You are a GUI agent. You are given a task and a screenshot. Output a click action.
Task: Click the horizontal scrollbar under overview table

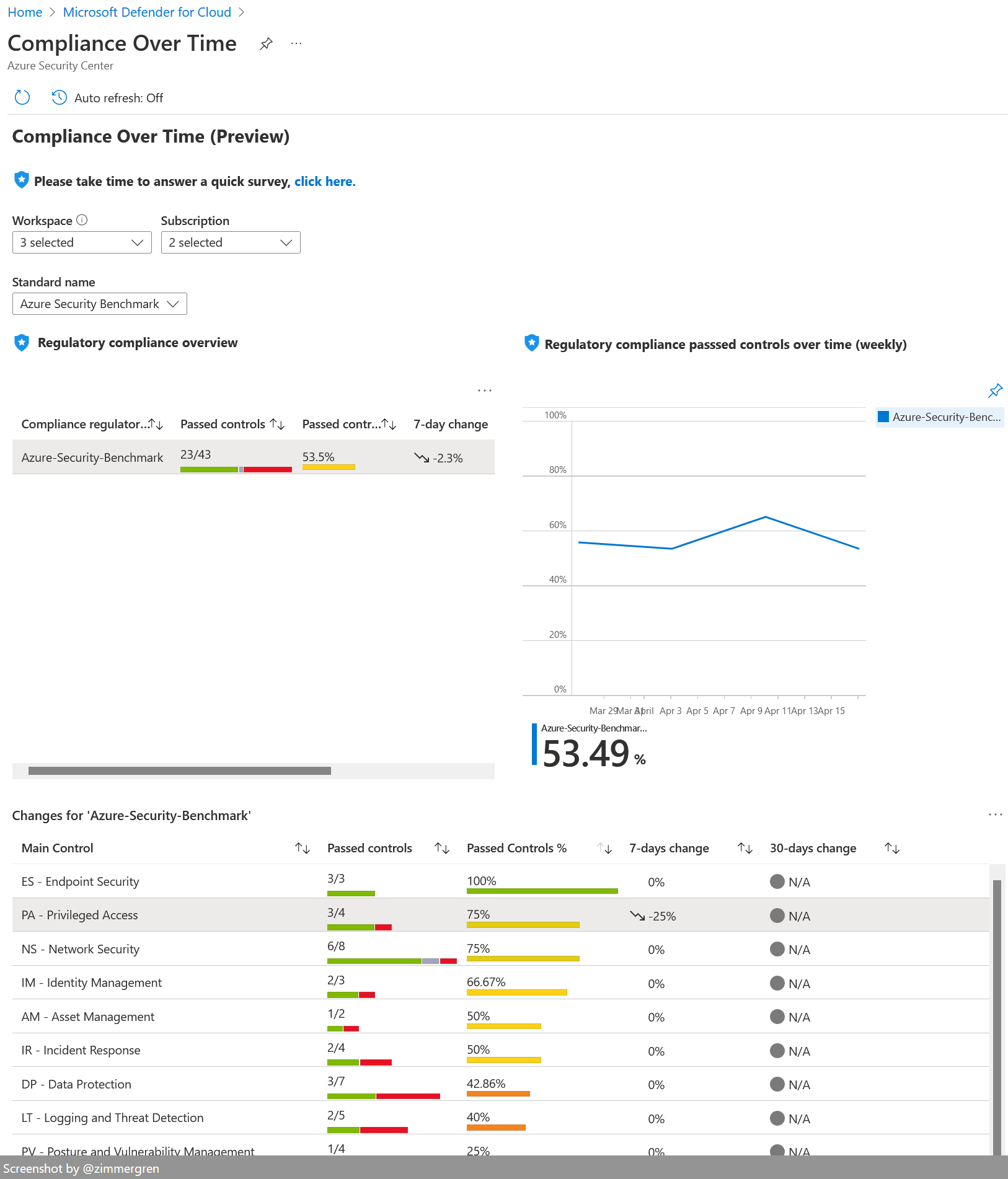point(180,771)
